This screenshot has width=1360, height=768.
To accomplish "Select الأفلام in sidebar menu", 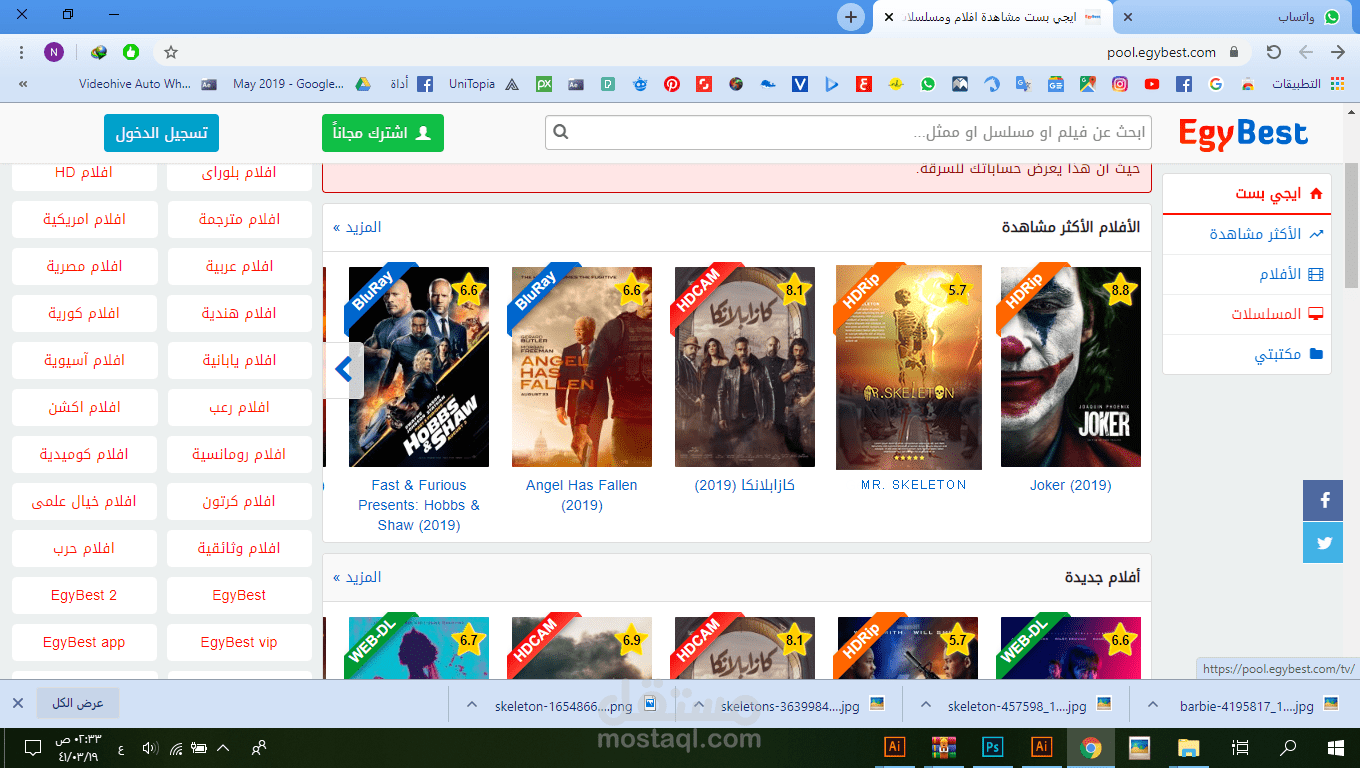I will click(x=1247, y=274).
